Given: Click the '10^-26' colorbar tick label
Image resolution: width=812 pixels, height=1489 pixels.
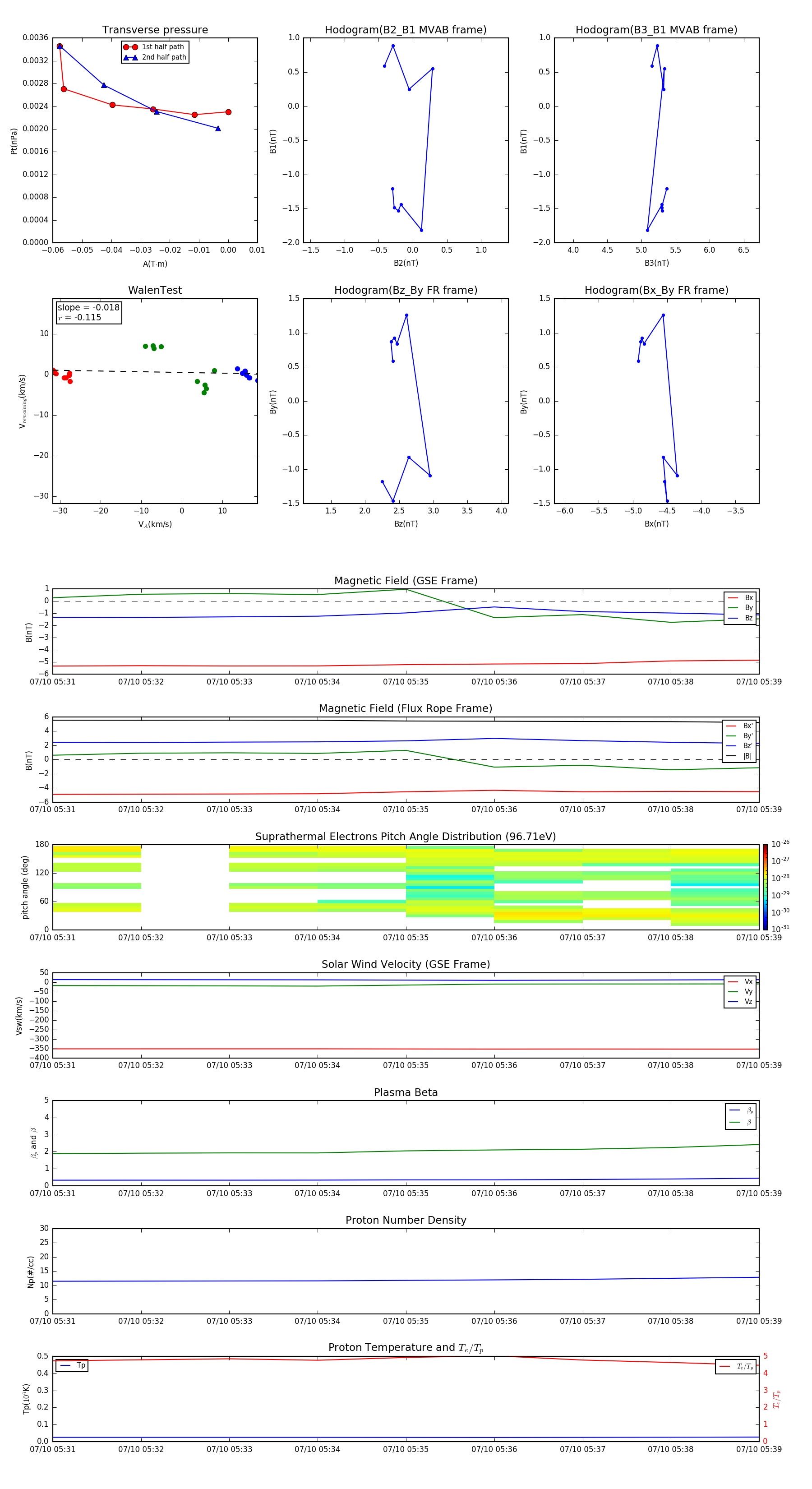Looking at the screenshot, I should click(780, 844).
